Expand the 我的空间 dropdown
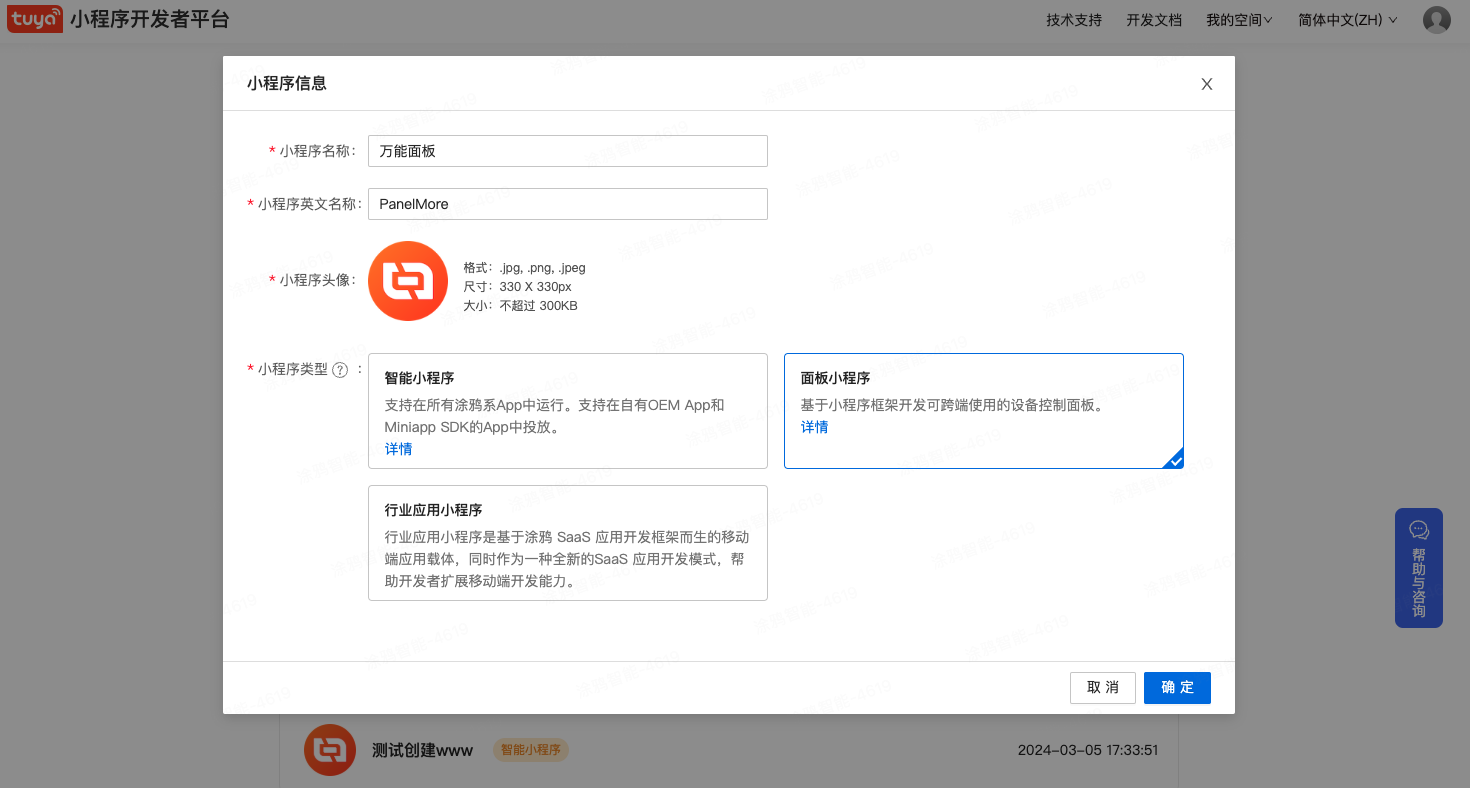This screenshot has width=1470, height=788. coord(1238,20)
